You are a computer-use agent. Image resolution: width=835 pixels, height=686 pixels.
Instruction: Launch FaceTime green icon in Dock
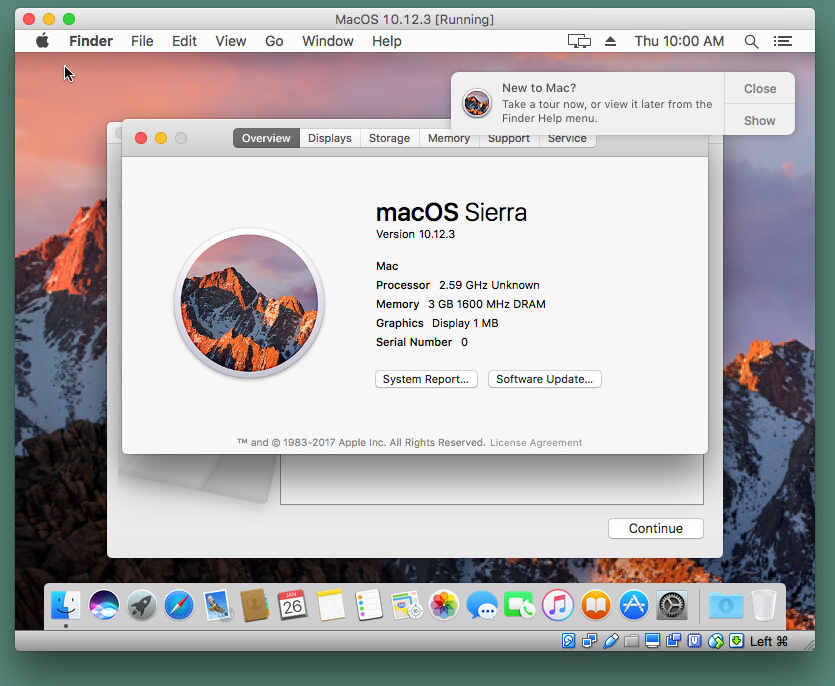tap(519, 606)
